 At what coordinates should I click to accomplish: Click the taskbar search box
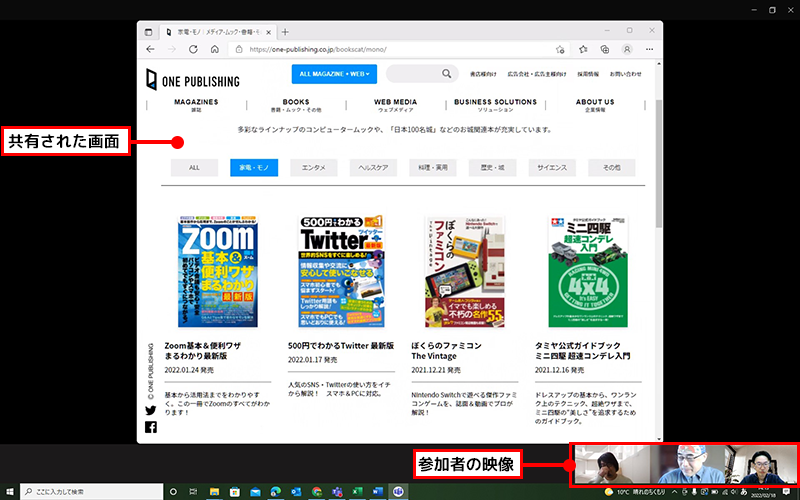92,491
